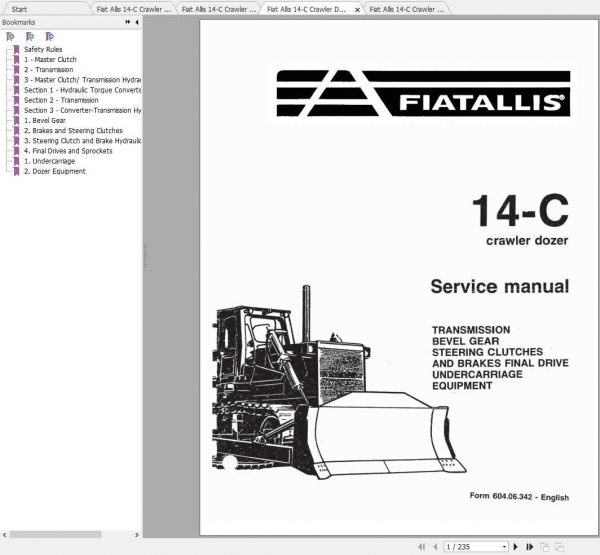
Task: Click the bookmark panel's scroll-right arrow
Action: click(x=137, y=535)
